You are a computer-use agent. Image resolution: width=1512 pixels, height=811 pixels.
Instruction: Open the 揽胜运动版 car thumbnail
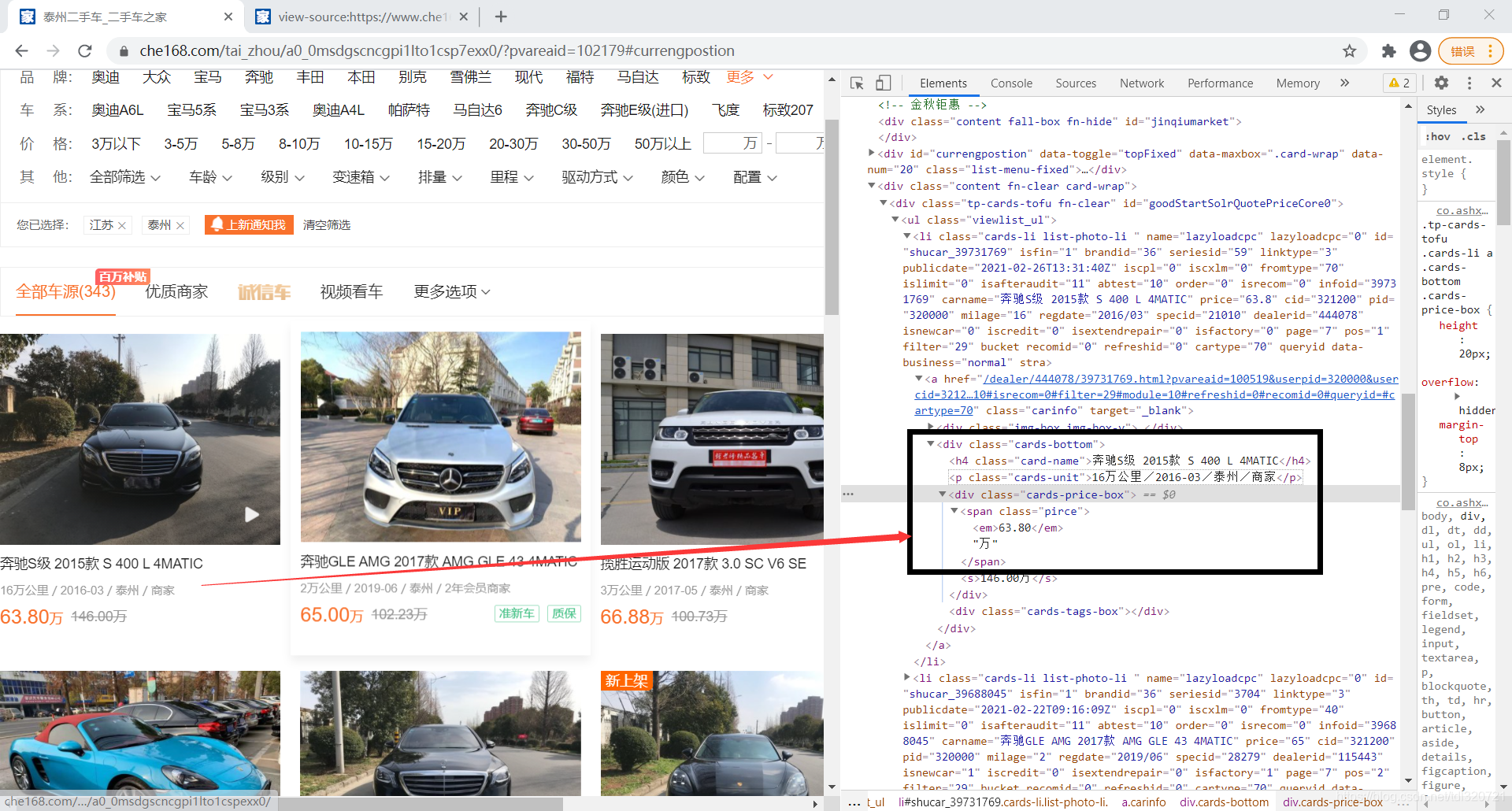(x=712, y=439)
